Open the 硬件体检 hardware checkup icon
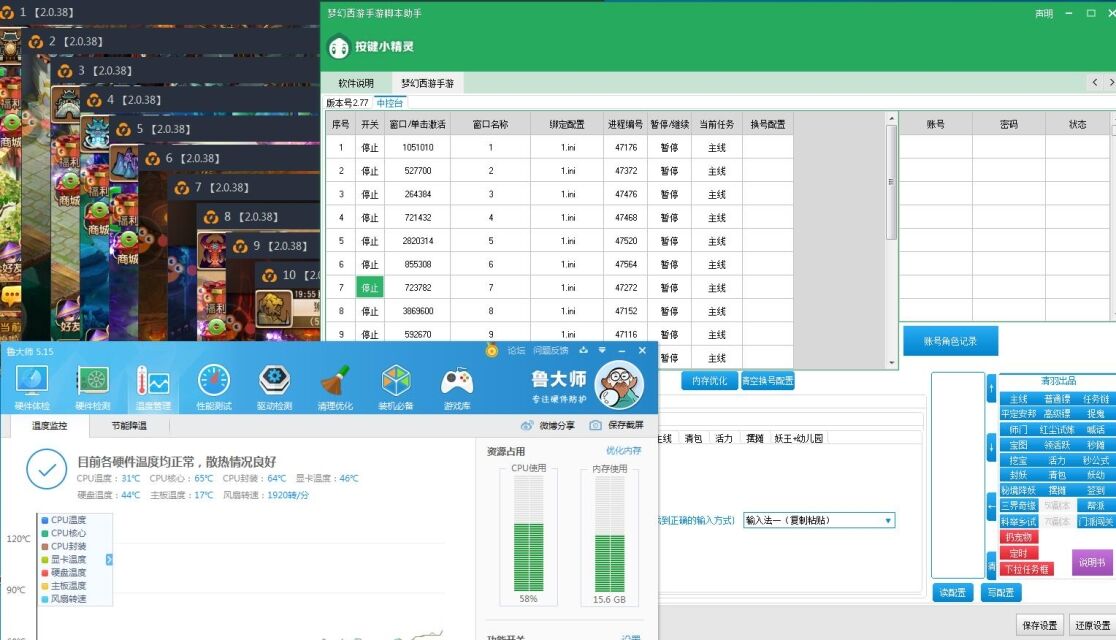1116x640 pixels. (32, 388)
